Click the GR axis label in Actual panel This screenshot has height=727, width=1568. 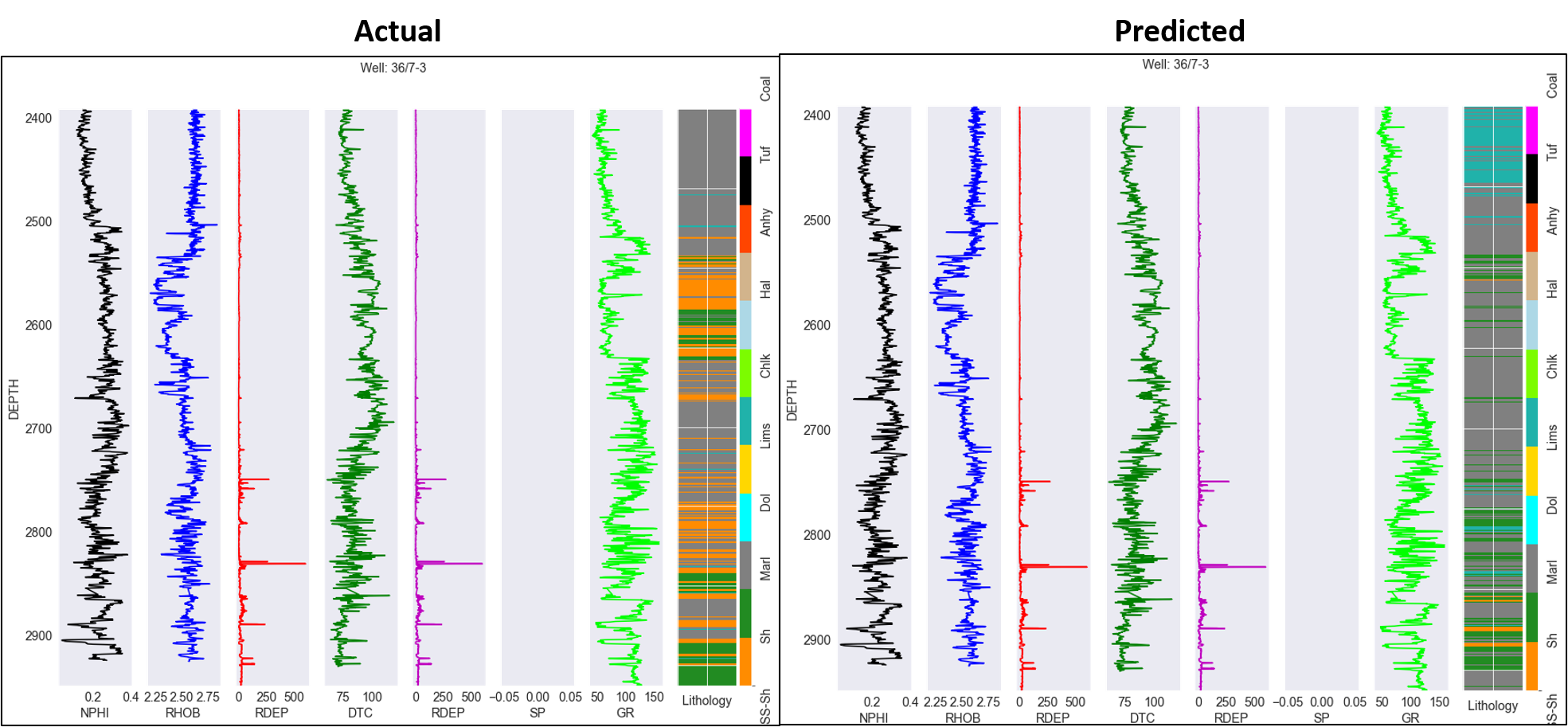pos(626,713)
